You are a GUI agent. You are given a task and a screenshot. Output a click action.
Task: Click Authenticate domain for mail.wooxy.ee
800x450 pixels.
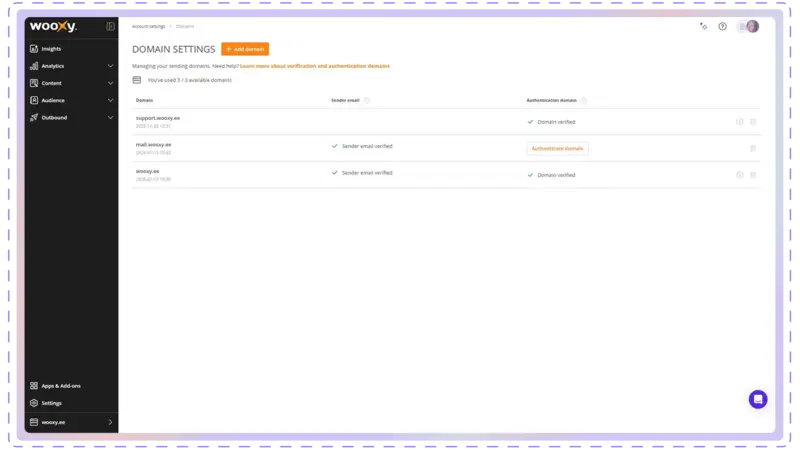click(557, 148)
